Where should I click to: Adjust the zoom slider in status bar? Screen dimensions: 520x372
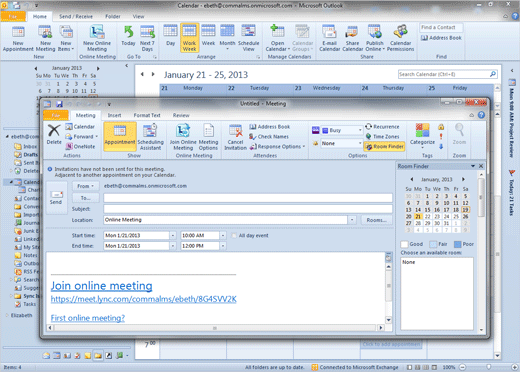488,367
